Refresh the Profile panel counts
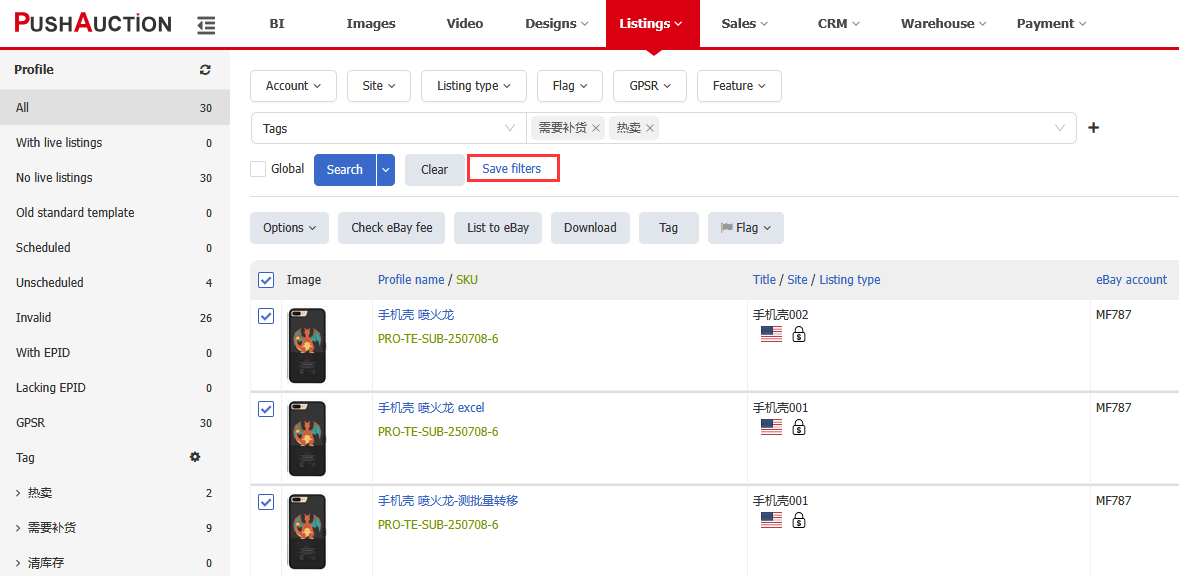The height and width of the screenshot is (576, 1179). [205, 70]
